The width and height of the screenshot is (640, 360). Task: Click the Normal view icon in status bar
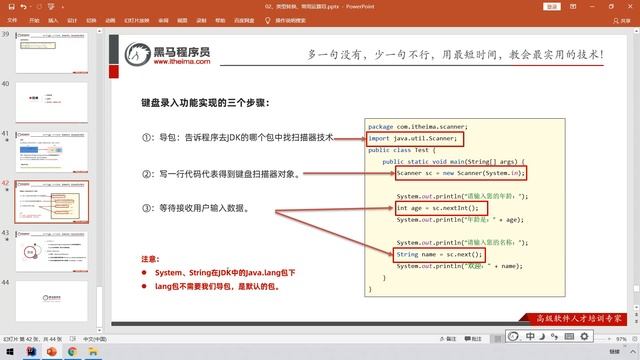coord(498,339)
